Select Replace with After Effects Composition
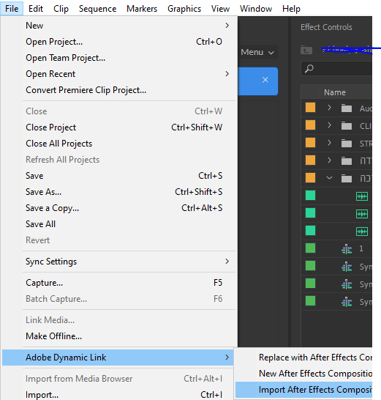381x400 pixels. (304, 357)
